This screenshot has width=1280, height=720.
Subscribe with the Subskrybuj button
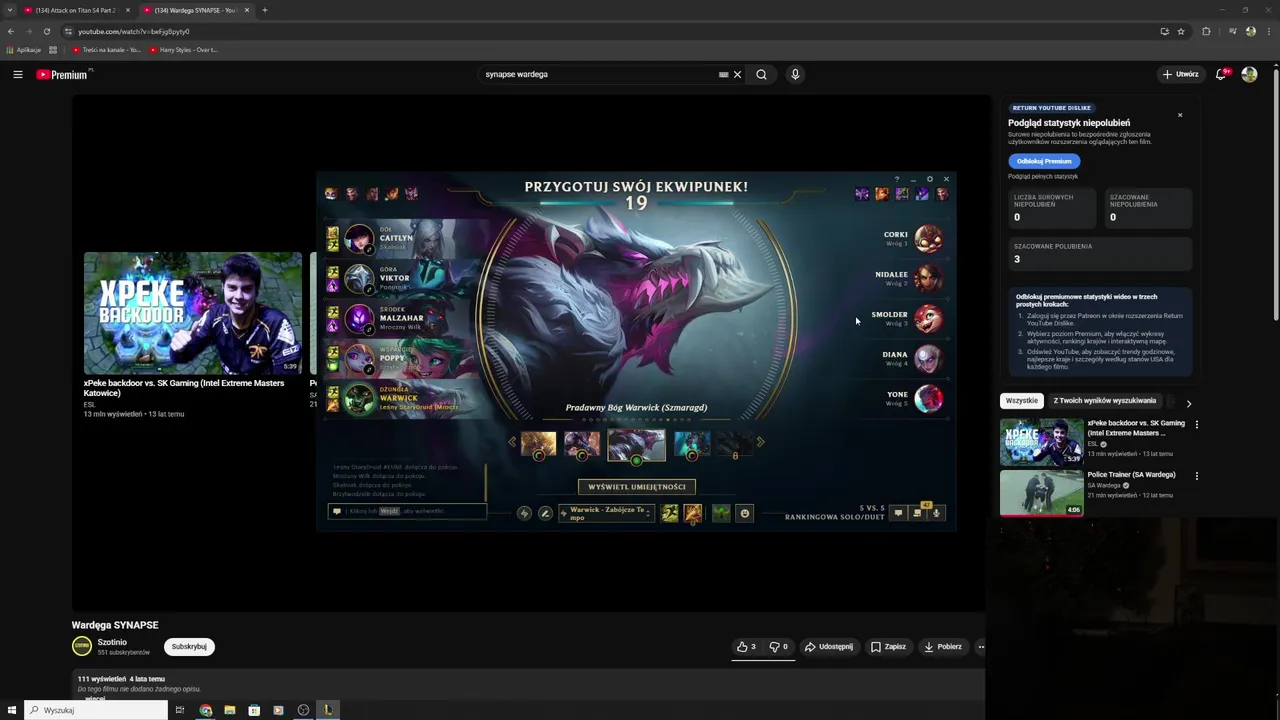pos(189,647)
